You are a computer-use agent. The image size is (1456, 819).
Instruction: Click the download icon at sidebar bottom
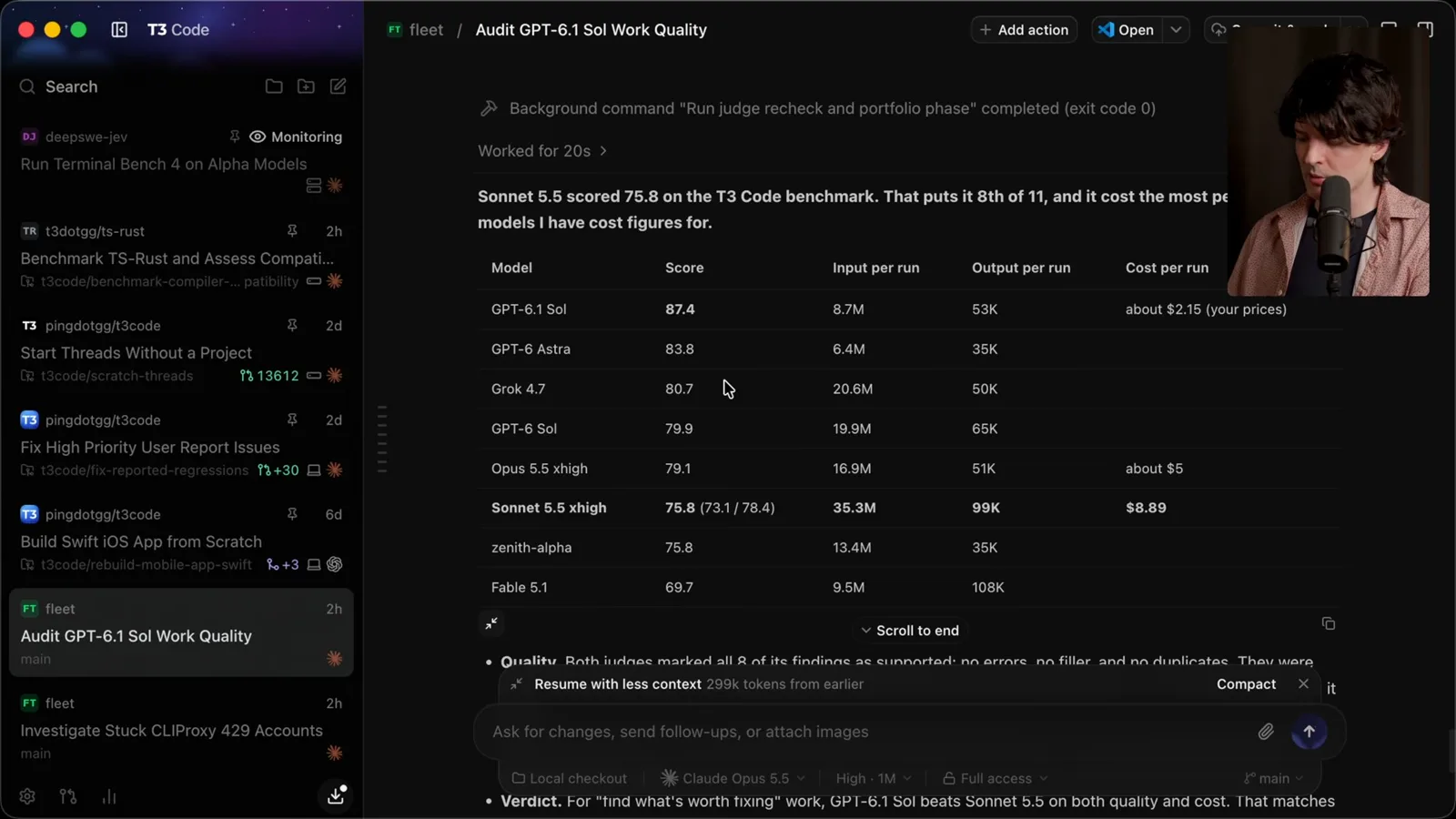(x=336, y=794)
